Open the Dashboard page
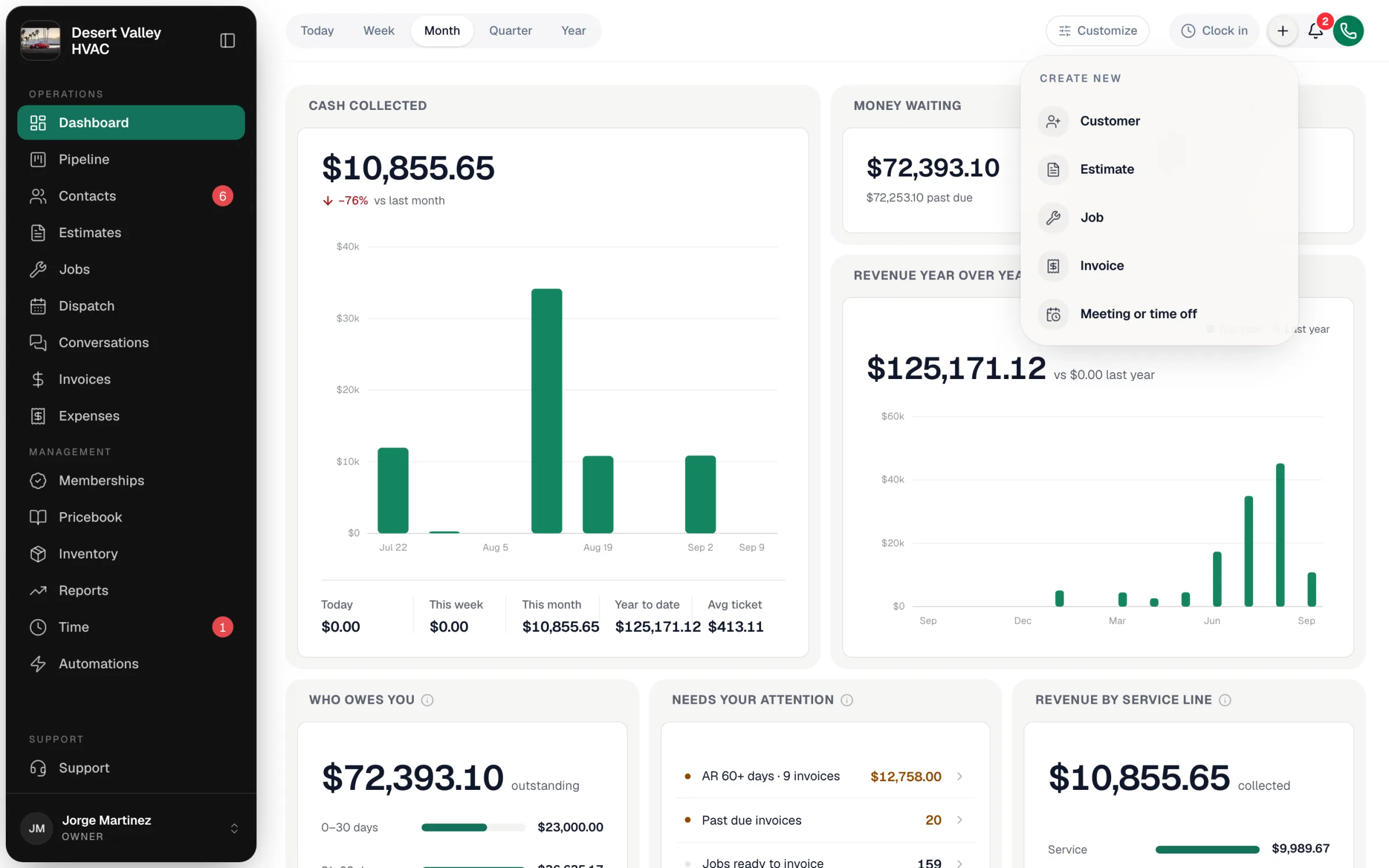This screenshot has height=868, width=1389. pos(131,123)
